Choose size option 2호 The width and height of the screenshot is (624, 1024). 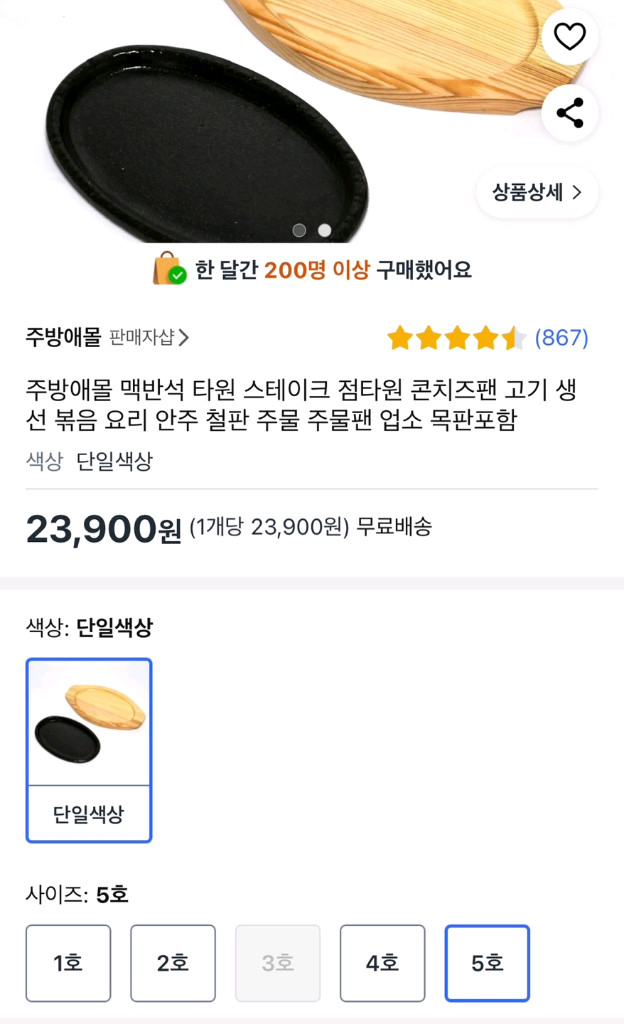pos(173,962)
